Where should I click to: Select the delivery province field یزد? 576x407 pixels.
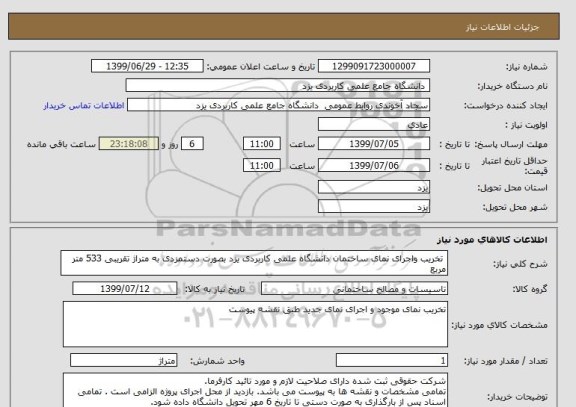[x=374, y=187]
